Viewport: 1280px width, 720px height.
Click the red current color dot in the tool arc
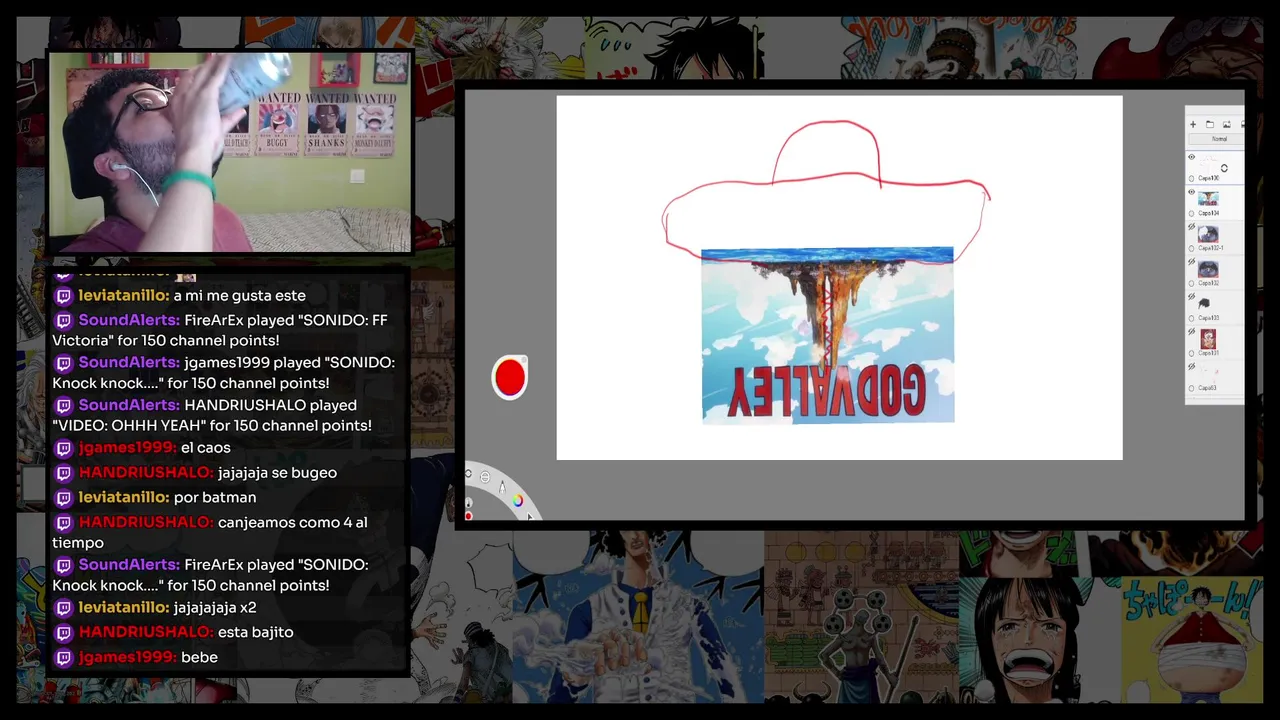pyautogui.click(x=468, y=516)
